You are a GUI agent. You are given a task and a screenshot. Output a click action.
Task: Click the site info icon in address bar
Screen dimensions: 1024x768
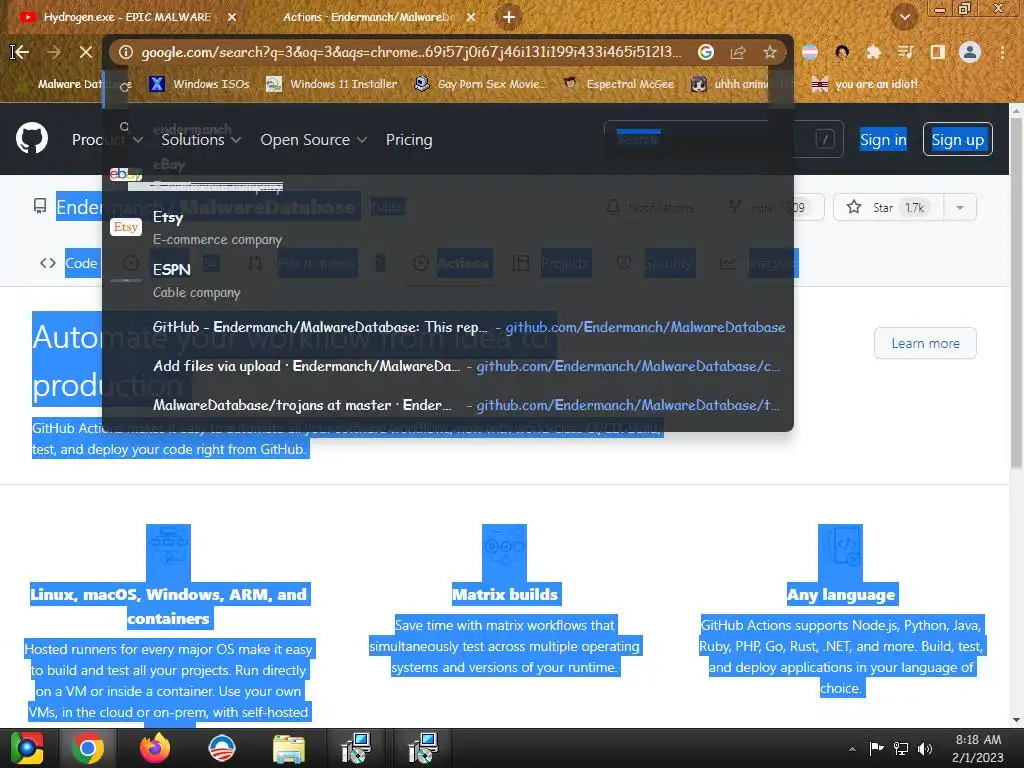(x=126, y=52)
